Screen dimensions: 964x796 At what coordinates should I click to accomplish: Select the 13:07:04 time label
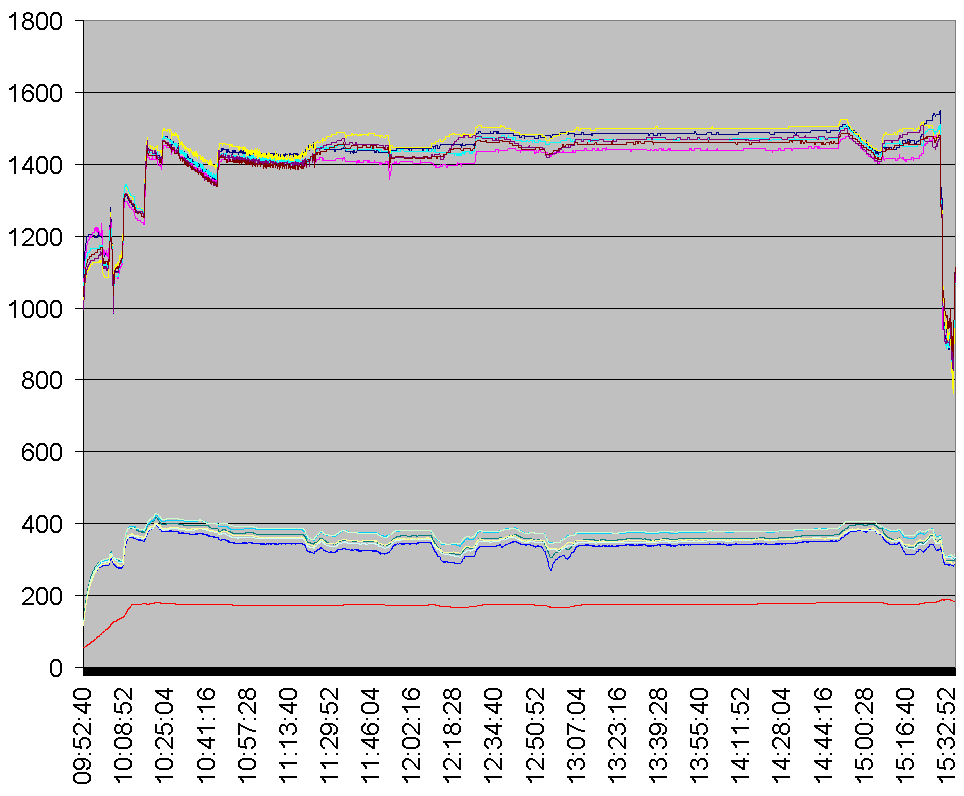click(x=576, y=736)
